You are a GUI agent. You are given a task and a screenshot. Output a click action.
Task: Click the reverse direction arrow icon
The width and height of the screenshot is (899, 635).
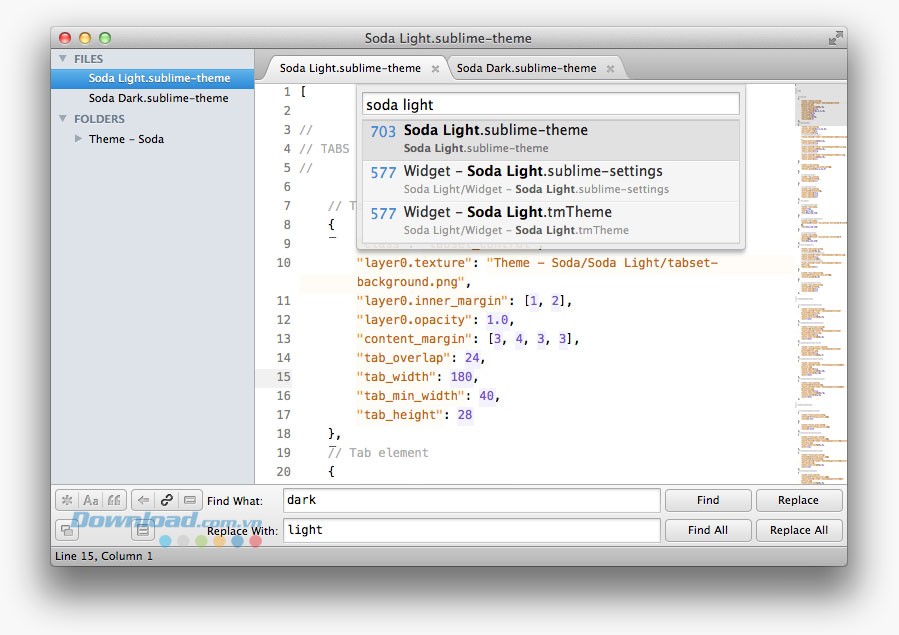pyautogui.click(x=144, y=500)
